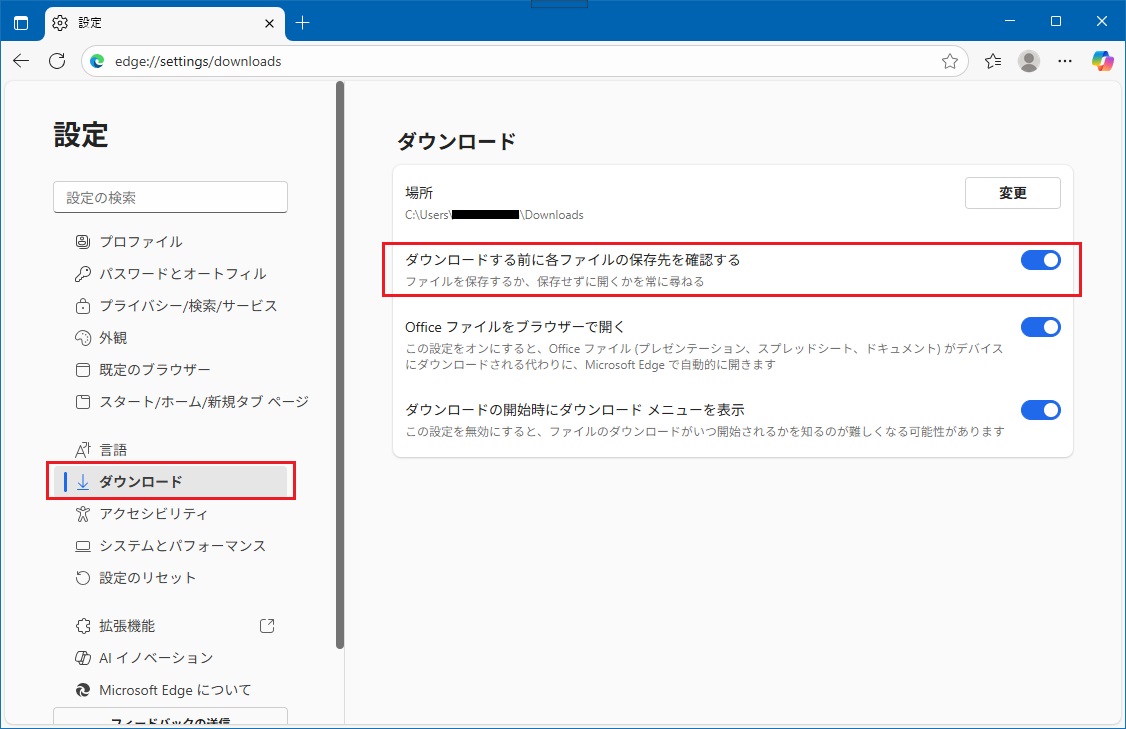Open the Copilot icon in toolbar
The height and width of the screenshot is (729, 1126).
pos(1102,61)
